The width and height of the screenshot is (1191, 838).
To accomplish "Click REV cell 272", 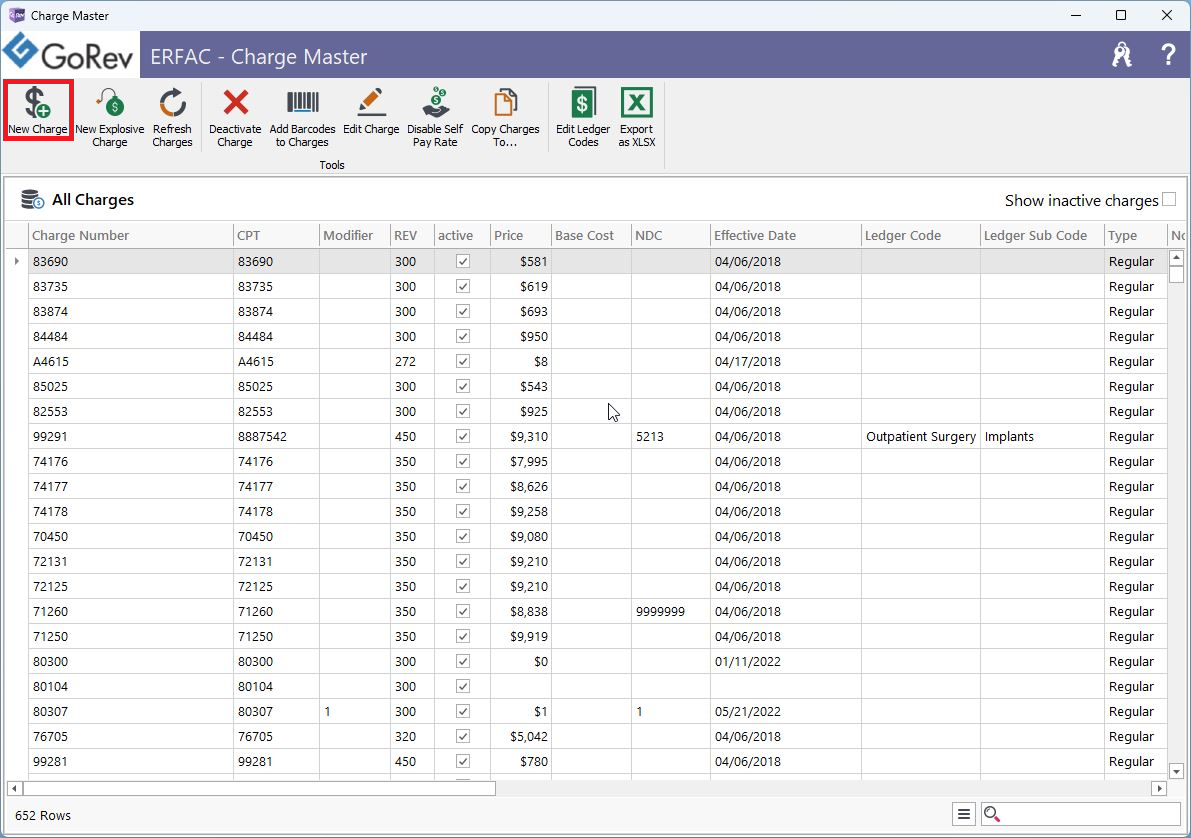I will (x=412, y=362).
